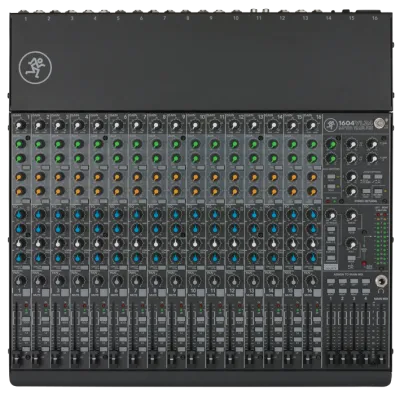Click the channel 4 green signal LED

click(x=84, y=311)
